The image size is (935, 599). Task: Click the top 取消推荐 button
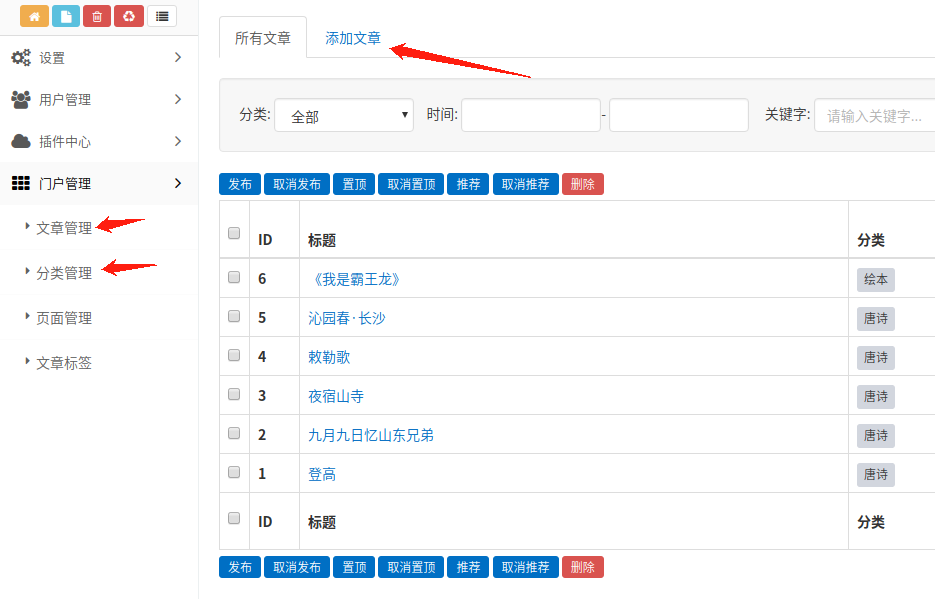pyautogui.click(x=525, y=184)
